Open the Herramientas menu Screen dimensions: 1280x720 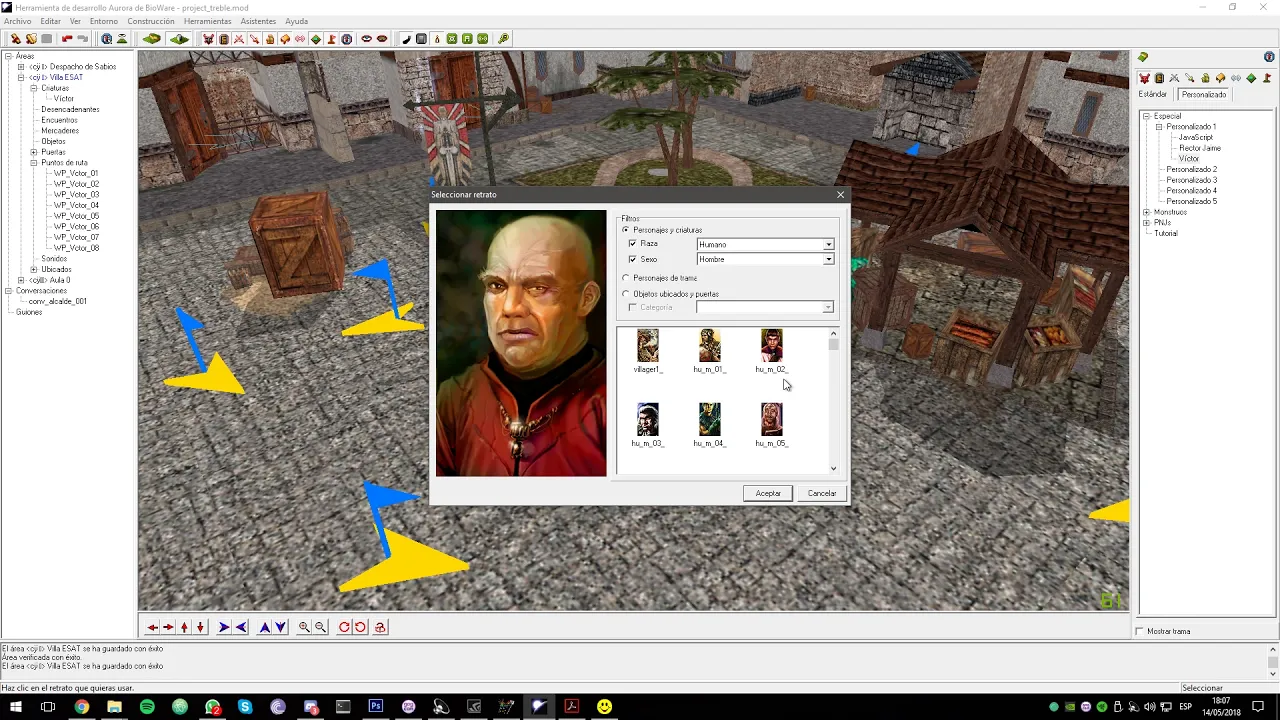point(207,21)
